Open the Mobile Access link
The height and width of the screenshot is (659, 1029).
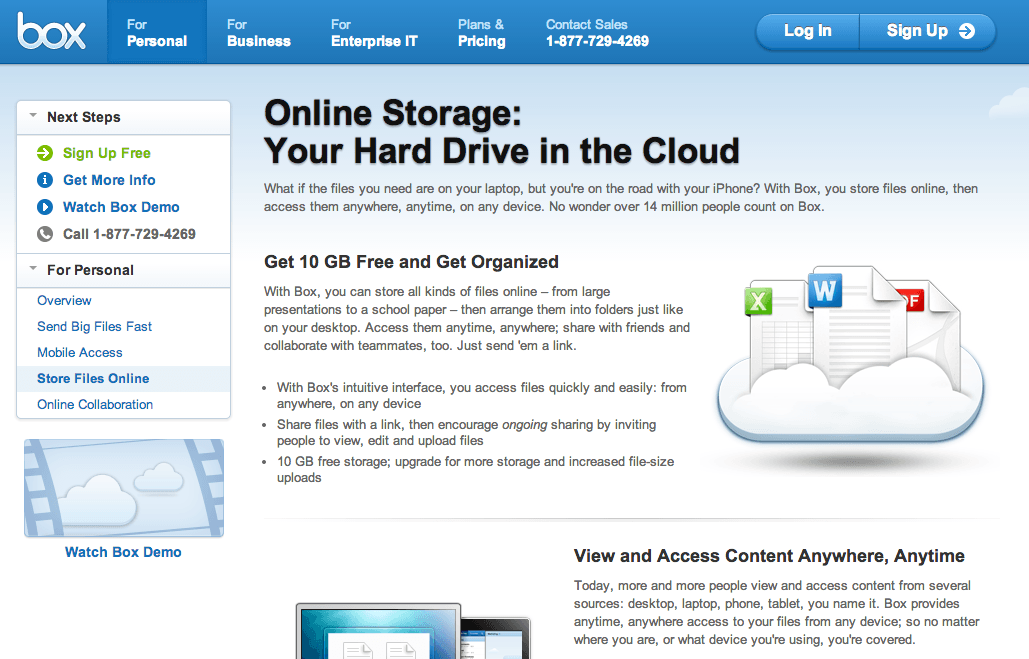(x=79, y=352)
